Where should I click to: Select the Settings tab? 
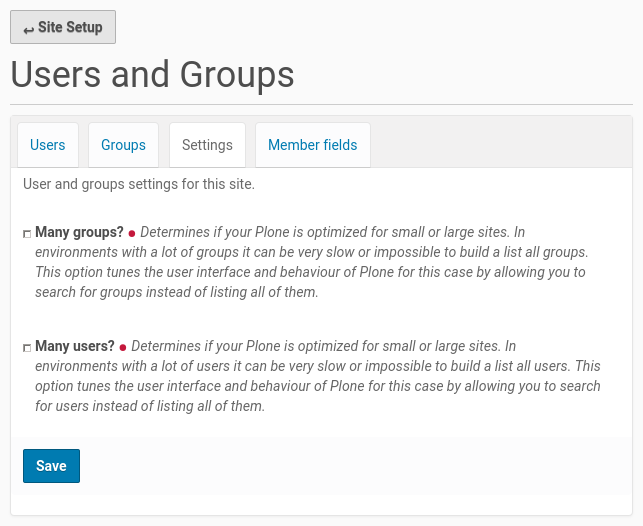(207, 145)
